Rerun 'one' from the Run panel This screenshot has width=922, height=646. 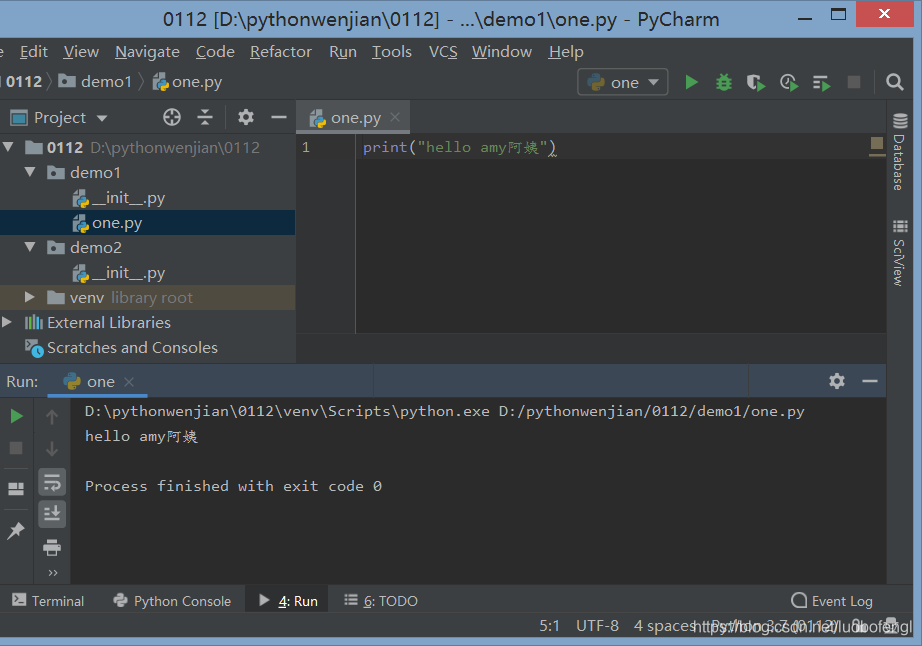click(16, 416)
